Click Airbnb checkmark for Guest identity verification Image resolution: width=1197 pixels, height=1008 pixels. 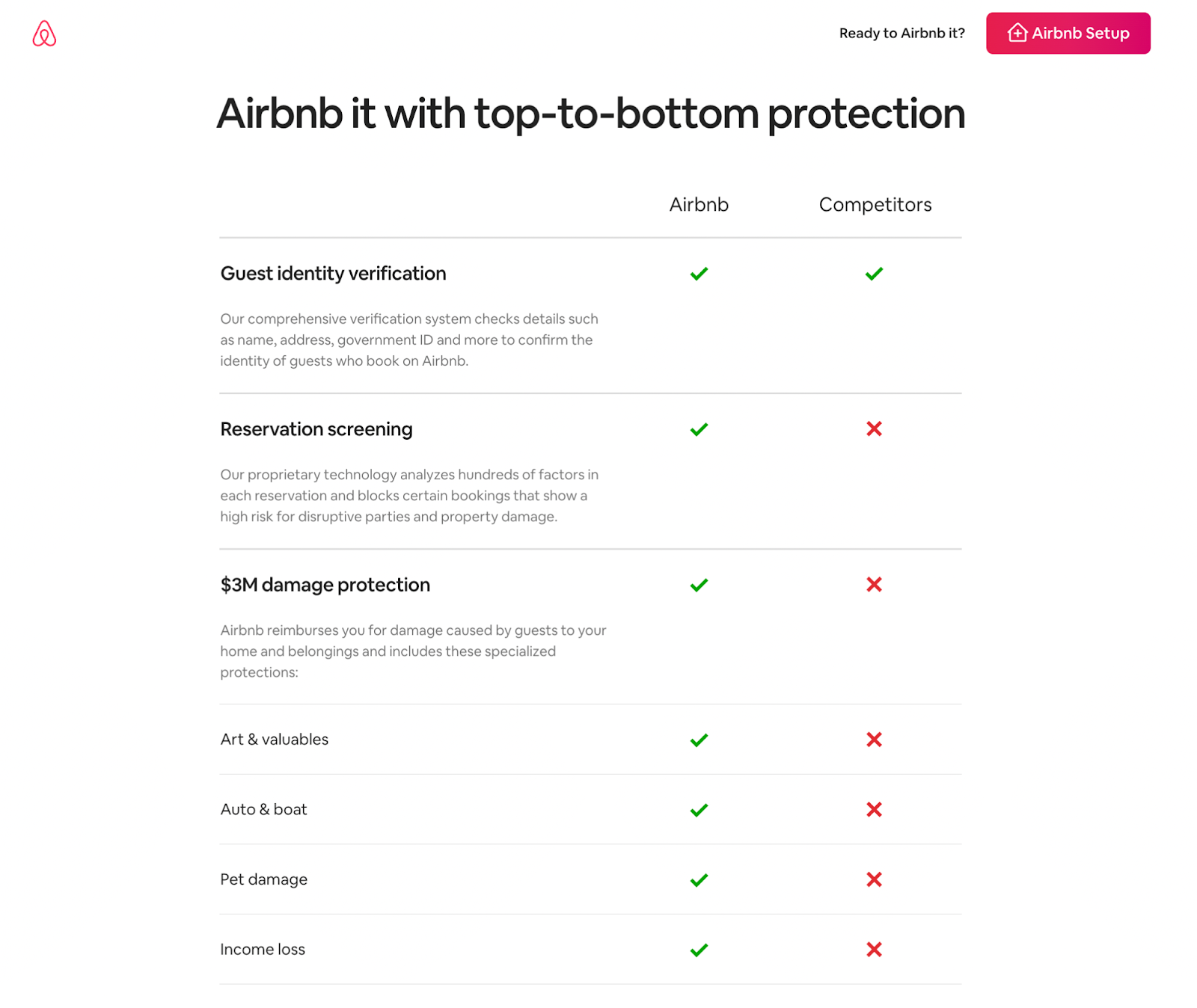tap(699, 274)
